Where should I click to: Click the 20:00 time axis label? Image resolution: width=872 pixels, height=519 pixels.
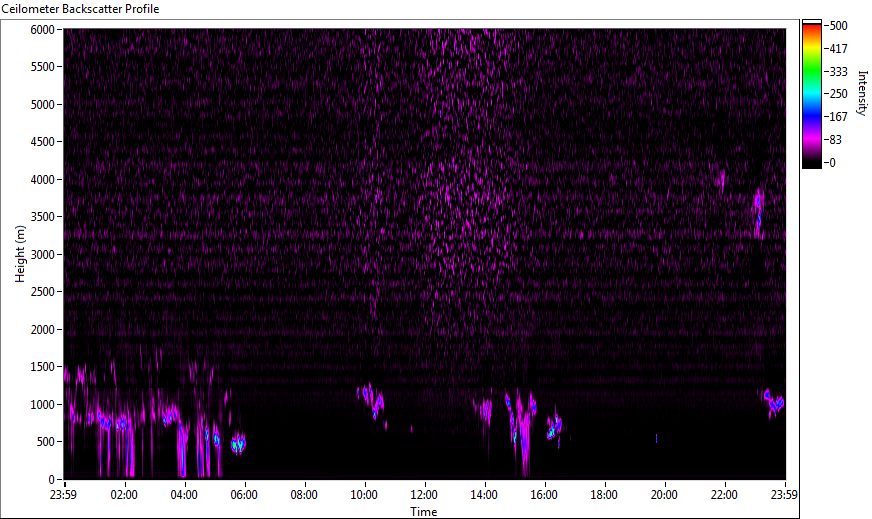pos(664,495)
